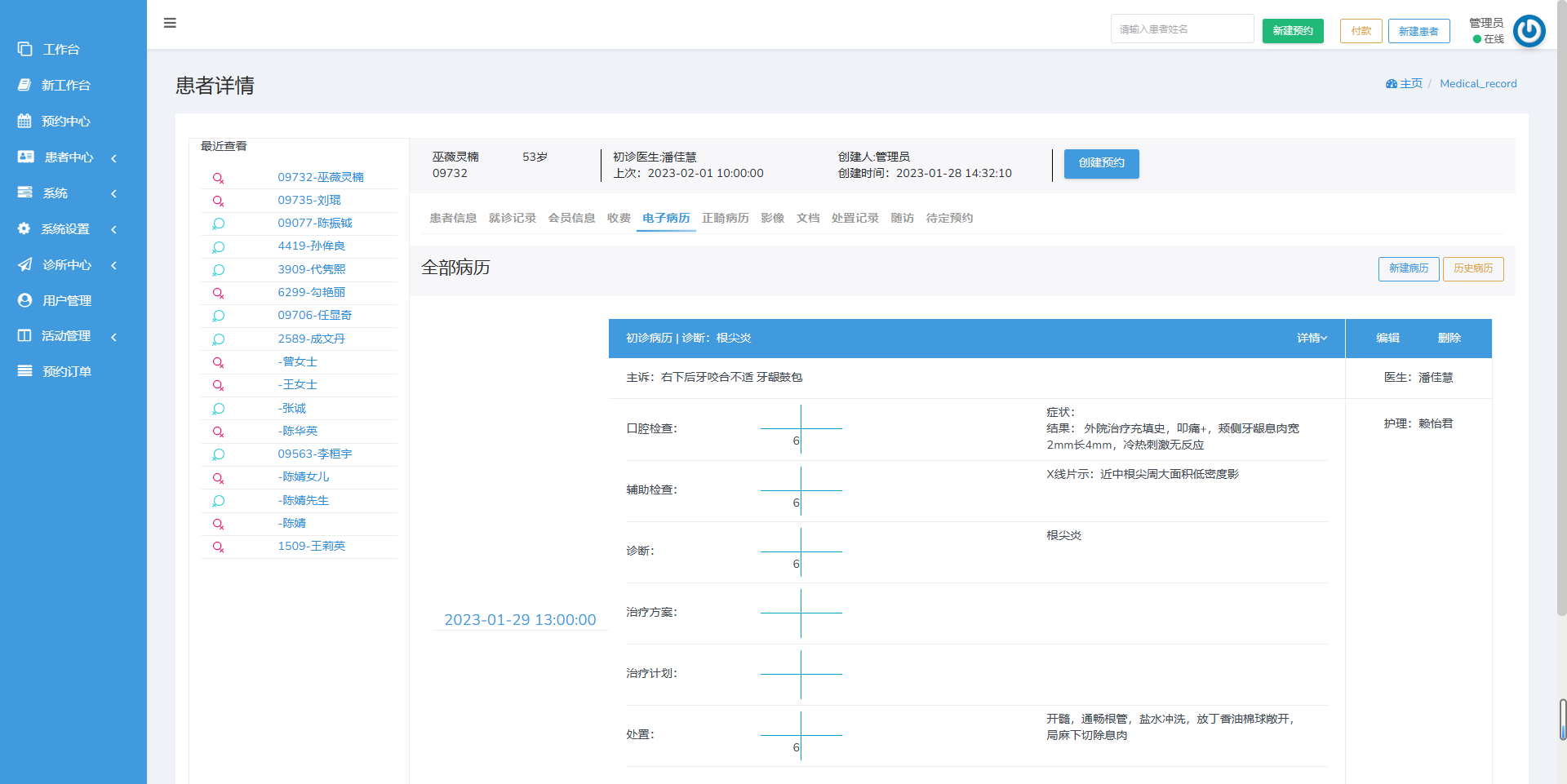Switch to the 处置记录 tab
This screenshot has height=784, width=1567.
pyautogui.click(x=855, y=218)
